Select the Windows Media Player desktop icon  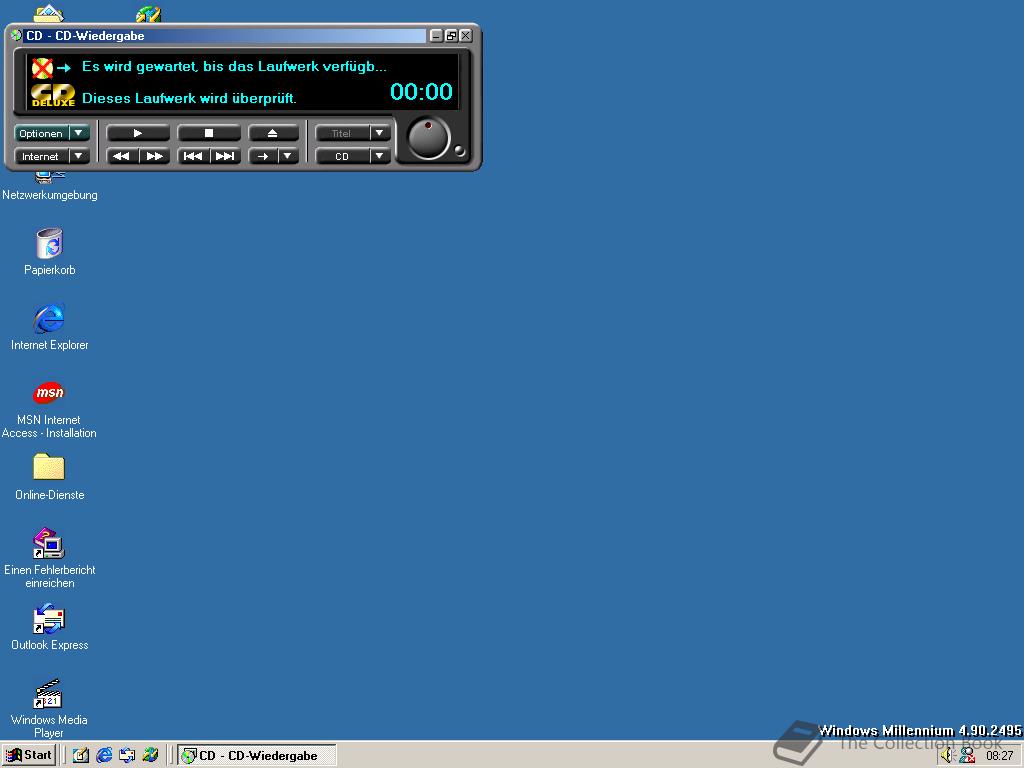[48, 694]
